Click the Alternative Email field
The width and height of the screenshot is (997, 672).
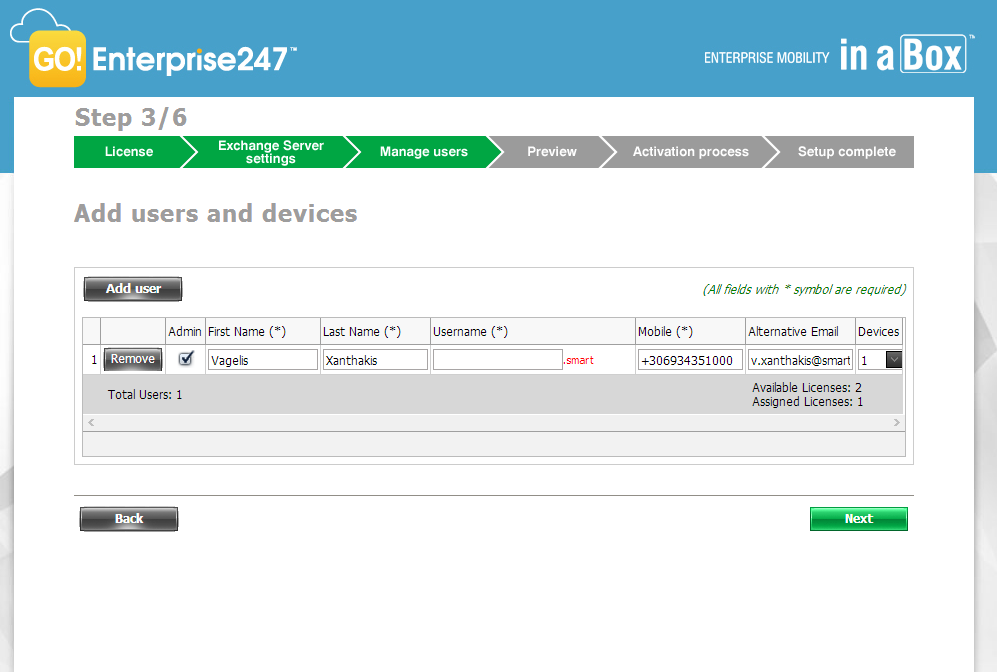(800, 360)
